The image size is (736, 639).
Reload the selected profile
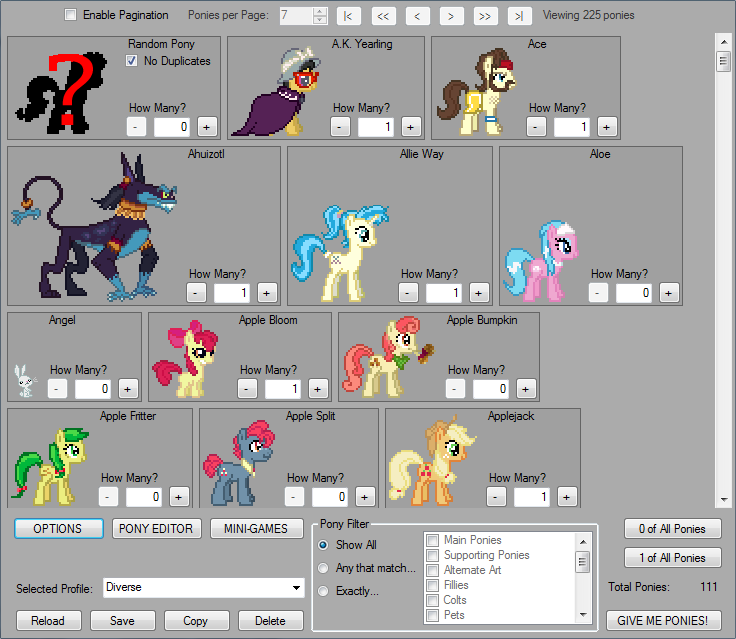coord(48,621)
